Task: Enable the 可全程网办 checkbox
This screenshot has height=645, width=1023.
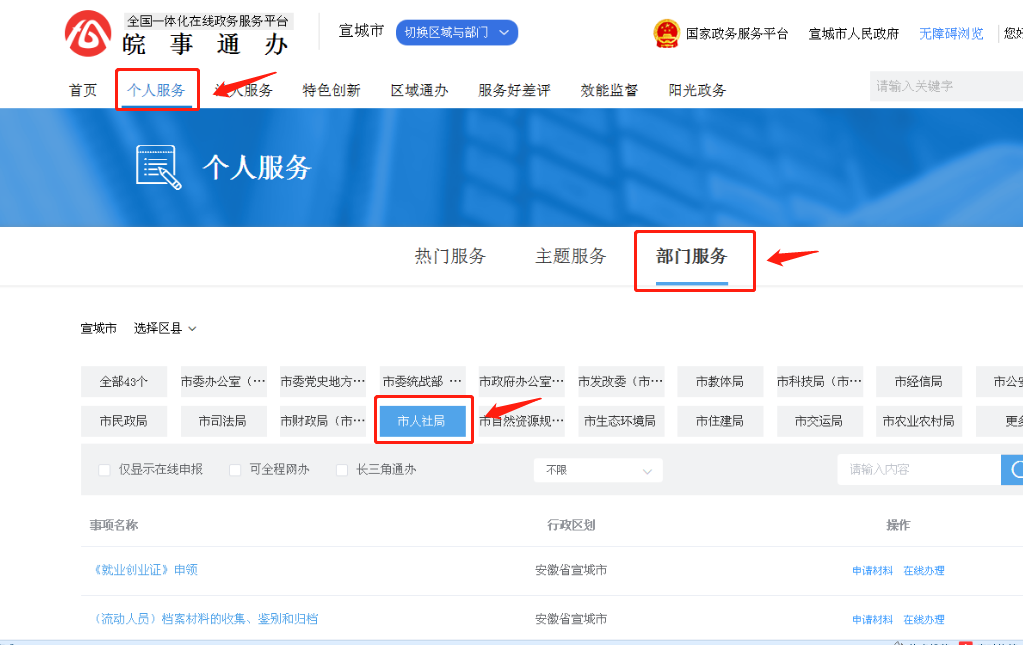Action: [x=236, y=470]
